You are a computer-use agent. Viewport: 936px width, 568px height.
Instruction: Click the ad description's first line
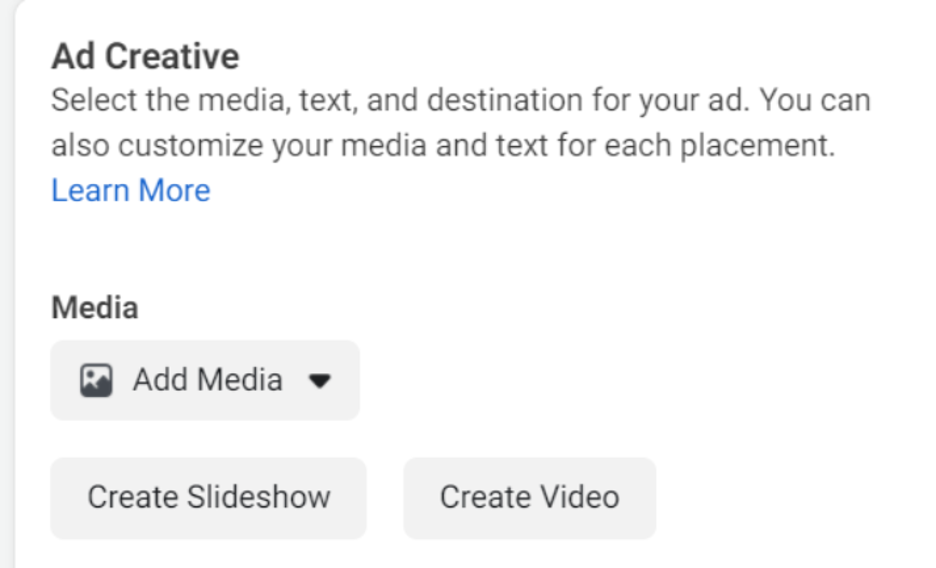[460, 101]
